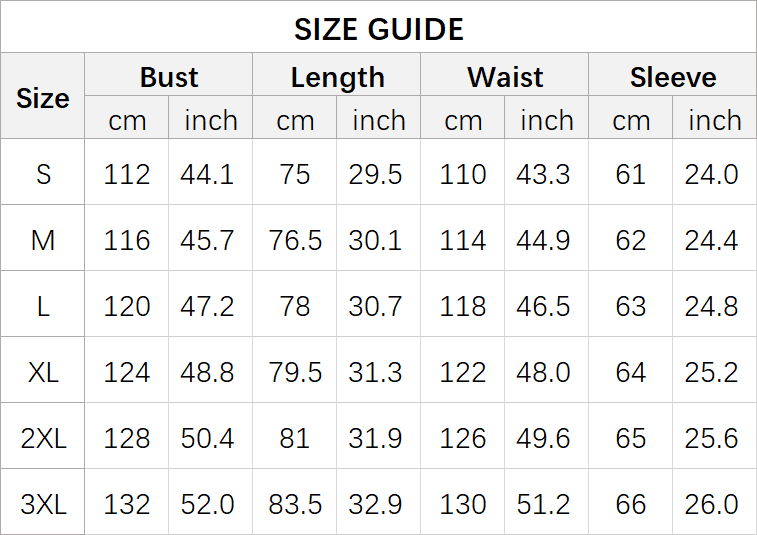Click the Waist column header
The height and width of the screenshot is (535, 757).
(x=505, y=77)
